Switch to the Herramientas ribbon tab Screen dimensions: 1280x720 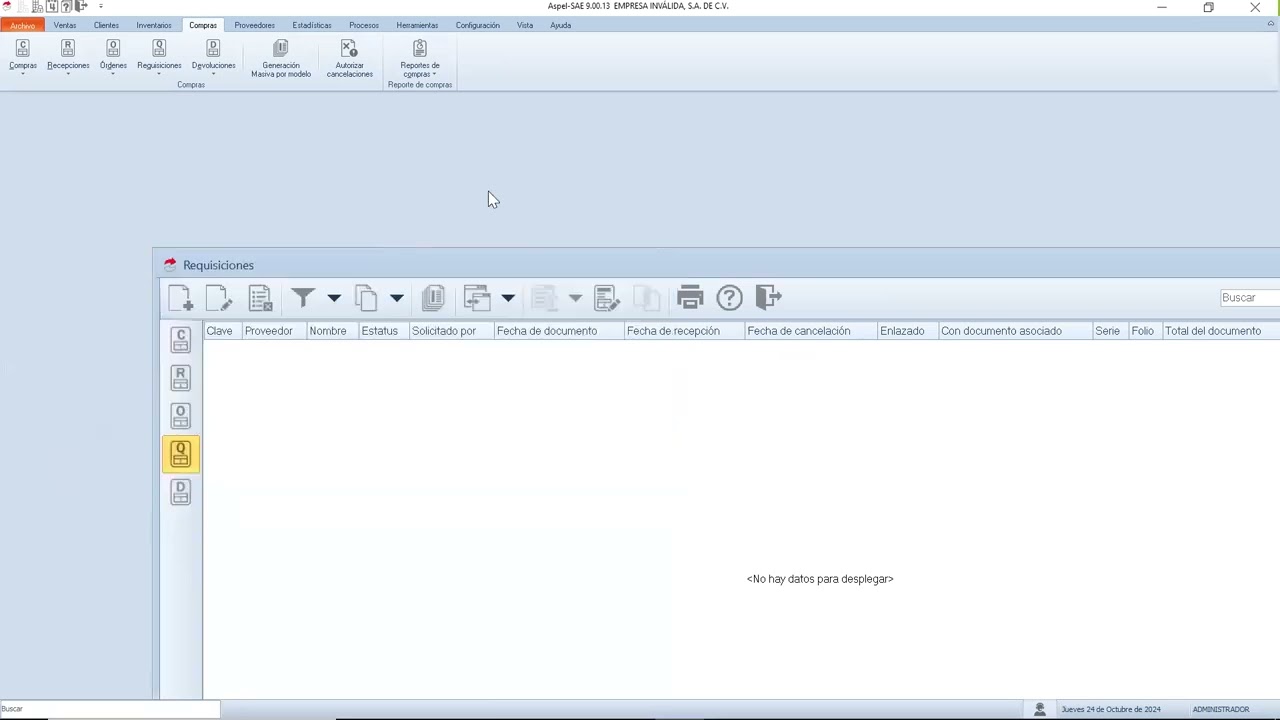417,25
